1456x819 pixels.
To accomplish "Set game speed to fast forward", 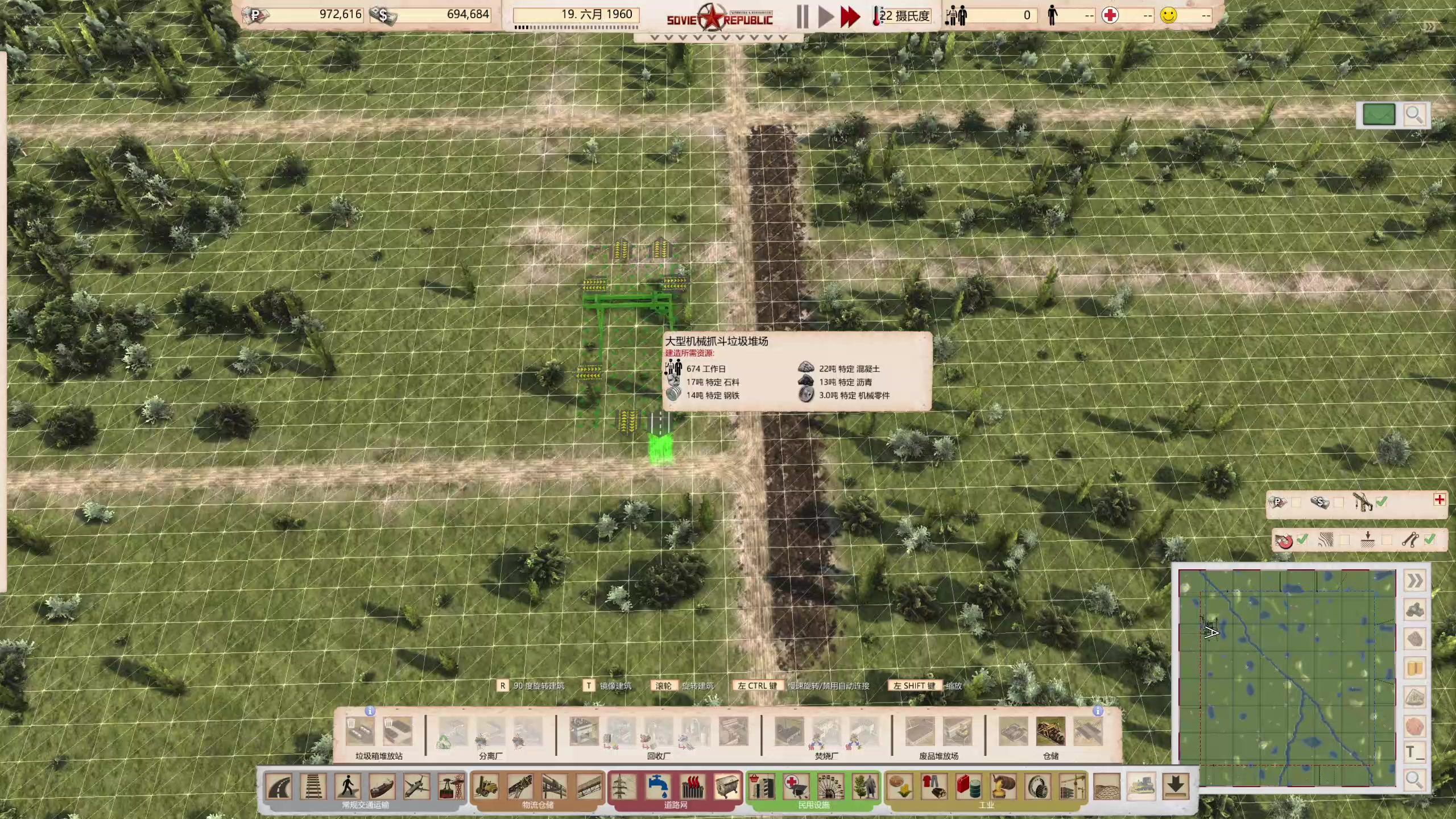I will coord(850,16).
